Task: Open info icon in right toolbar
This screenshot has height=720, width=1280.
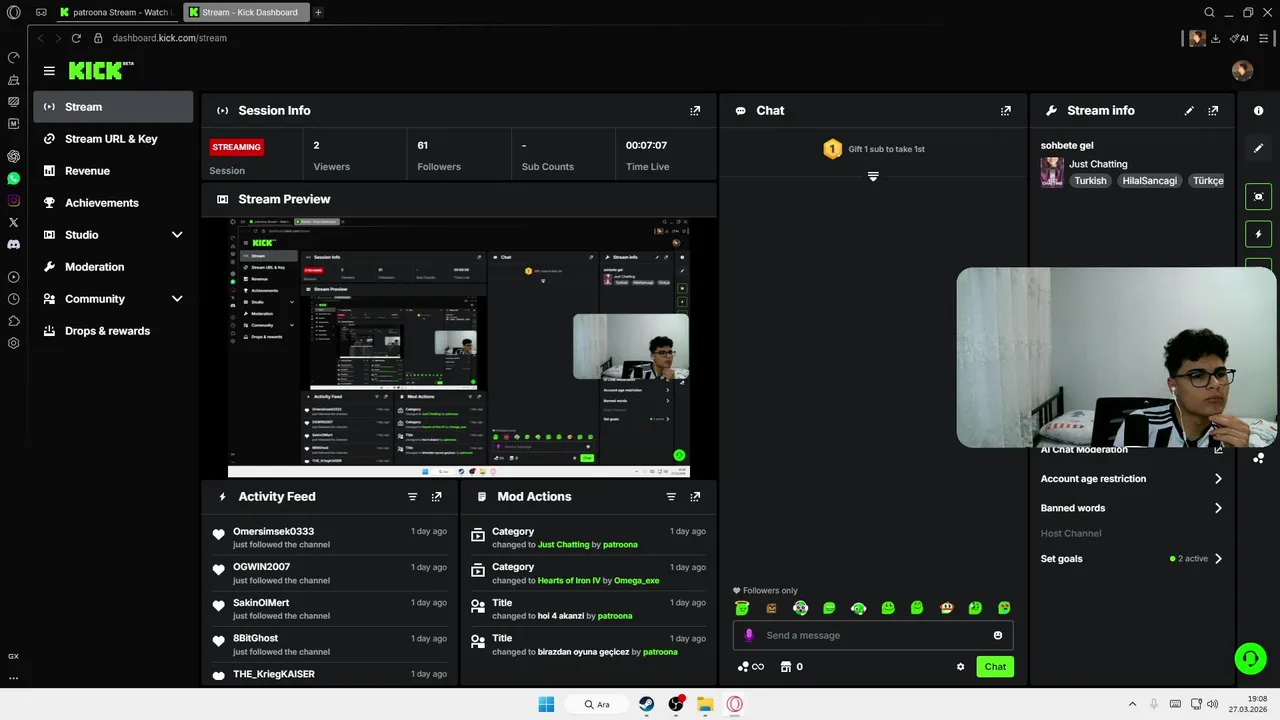Action: pyautogui.click(x=1259, y=111)
